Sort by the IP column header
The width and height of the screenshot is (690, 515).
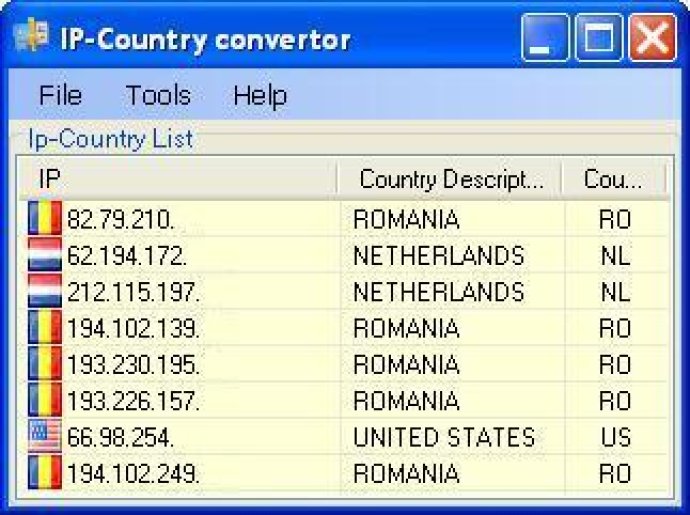178,179
